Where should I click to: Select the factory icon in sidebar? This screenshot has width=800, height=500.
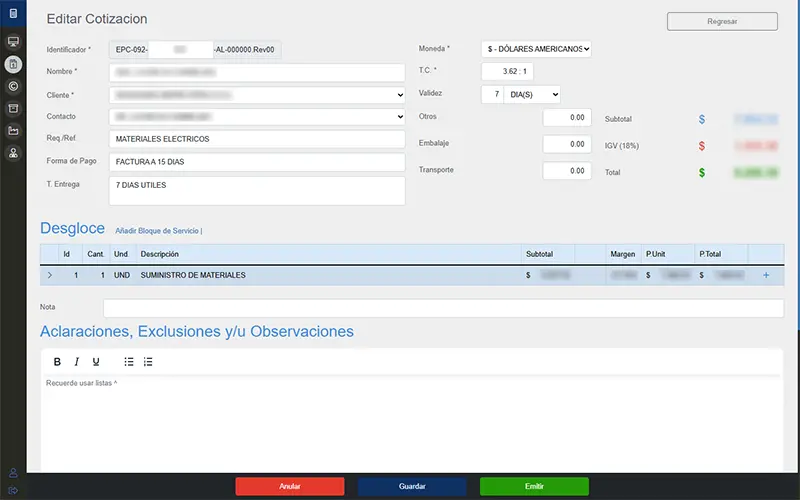tap(13, 130)
